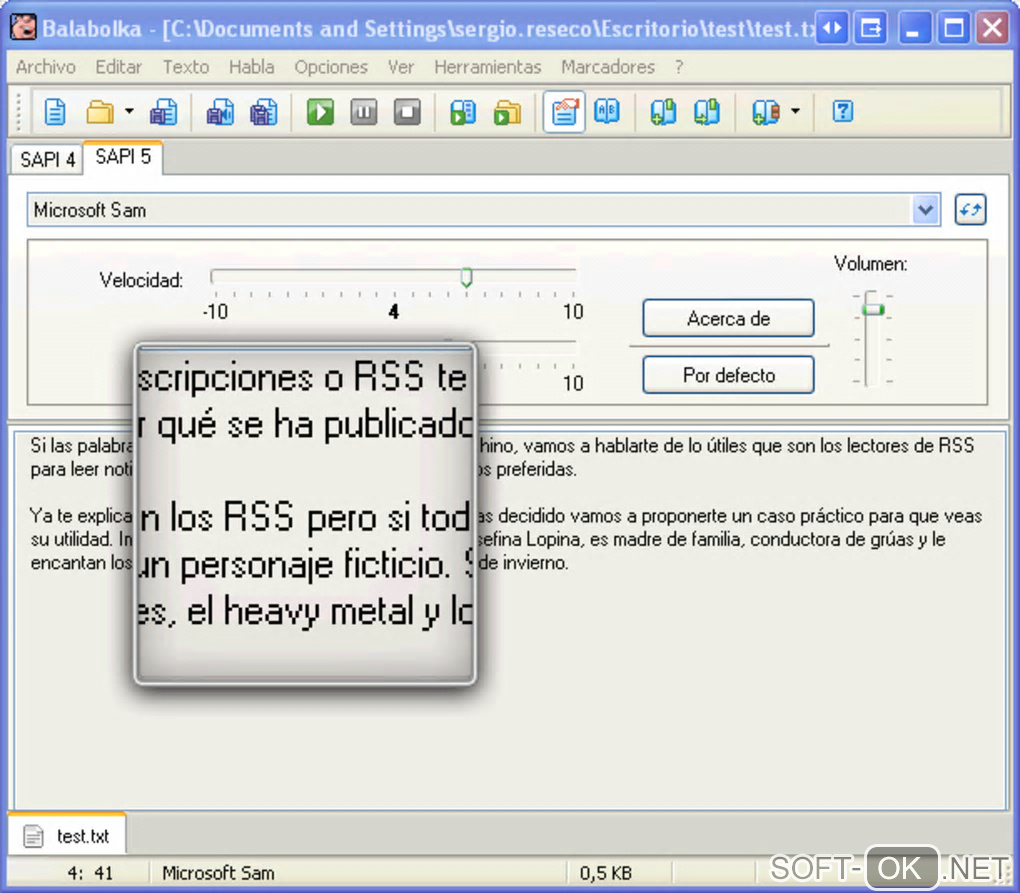Click the New document icon
This screenshot has width=1020, height=893.
coord(55,112)
